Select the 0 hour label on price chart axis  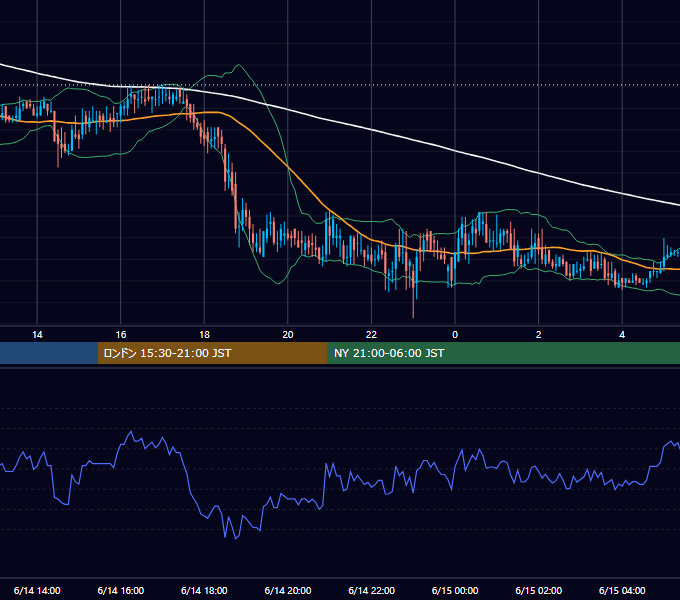[455, 335]
